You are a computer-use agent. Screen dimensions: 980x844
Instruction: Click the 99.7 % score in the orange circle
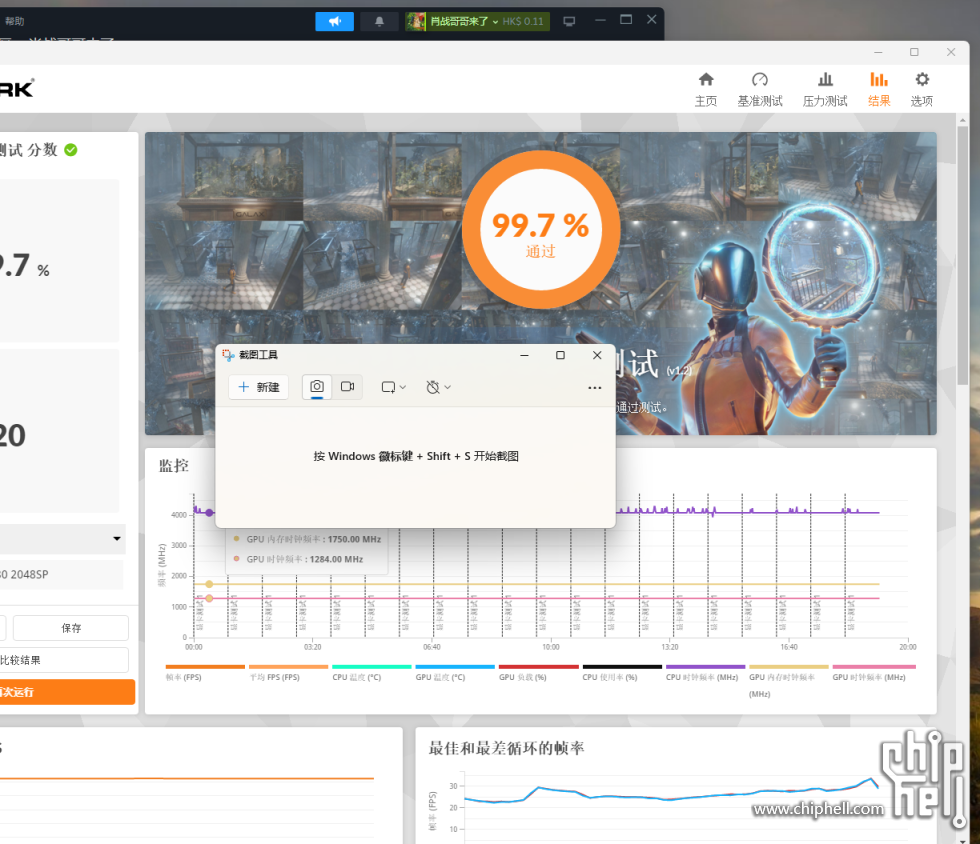(x=541, y=225)
